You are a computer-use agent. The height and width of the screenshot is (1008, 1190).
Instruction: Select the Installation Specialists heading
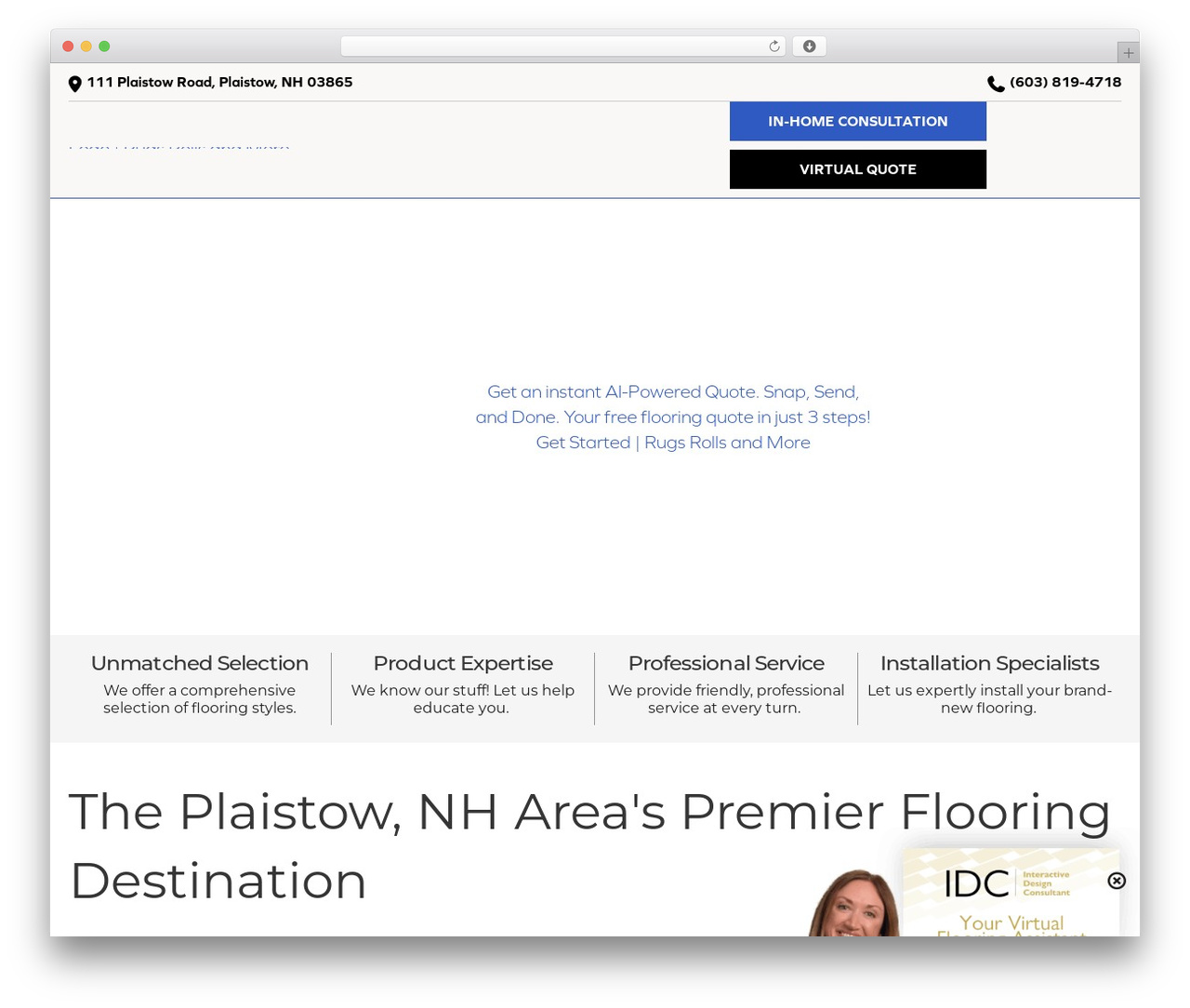pyautogui.click(x=989, y=664)
